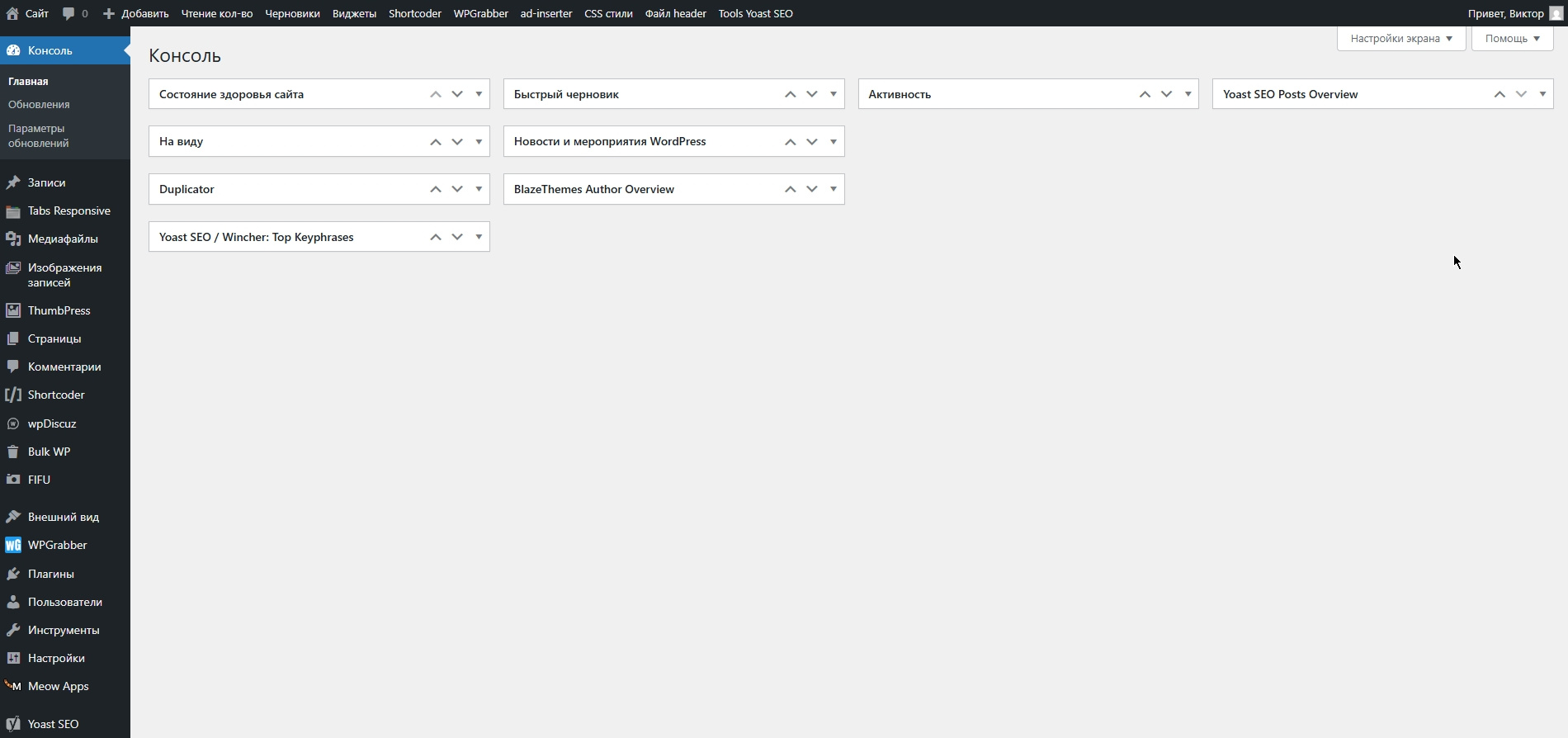Viewport: 1568px width, 738px height.
Task: Click the Консоль dashboard gauge icon
Action: pos(13,50)
